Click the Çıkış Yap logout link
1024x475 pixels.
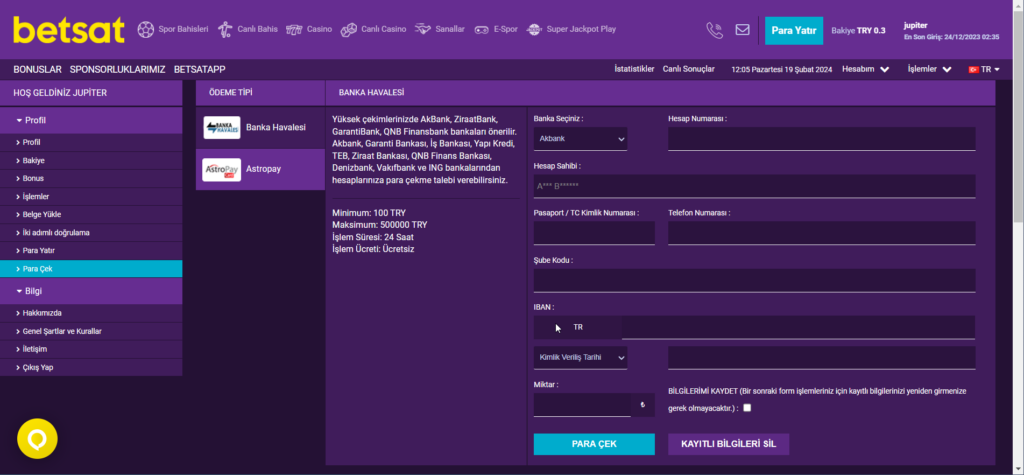point(91,367)
